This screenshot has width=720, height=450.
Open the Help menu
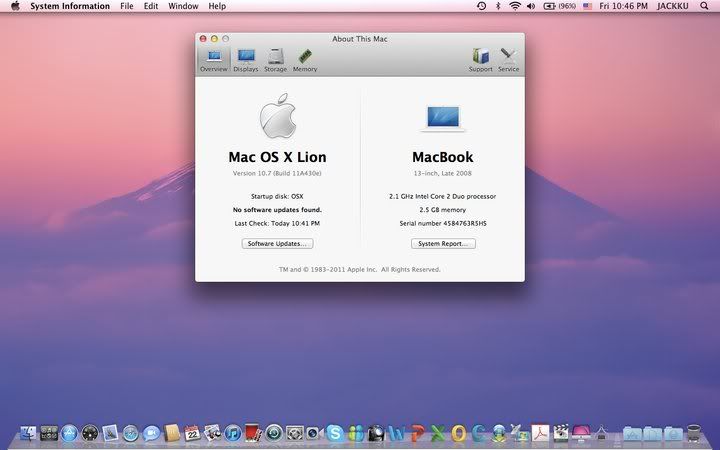point(217,6)
